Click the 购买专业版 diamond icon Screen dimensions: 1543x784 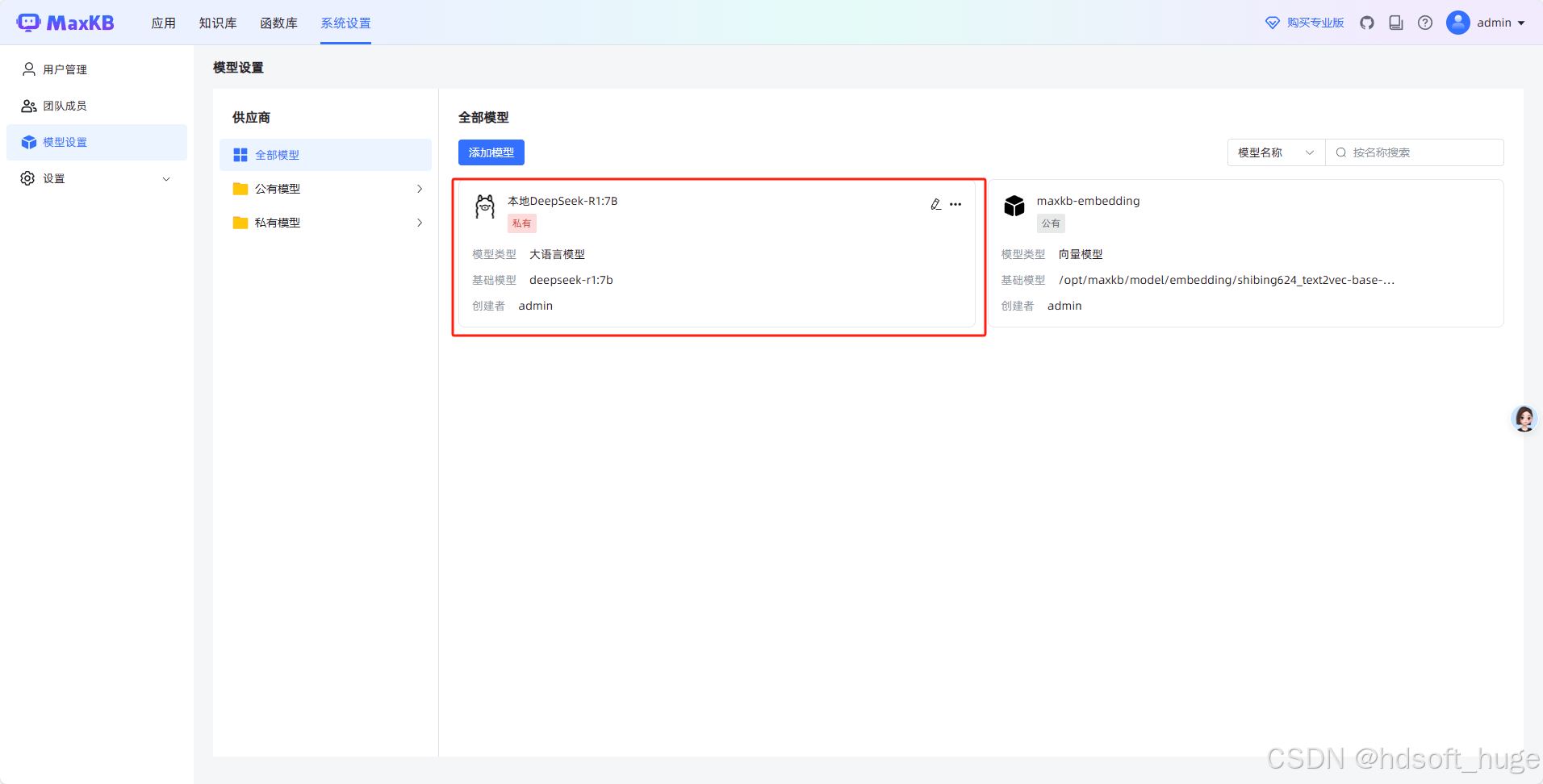(x=1273, y=23)
